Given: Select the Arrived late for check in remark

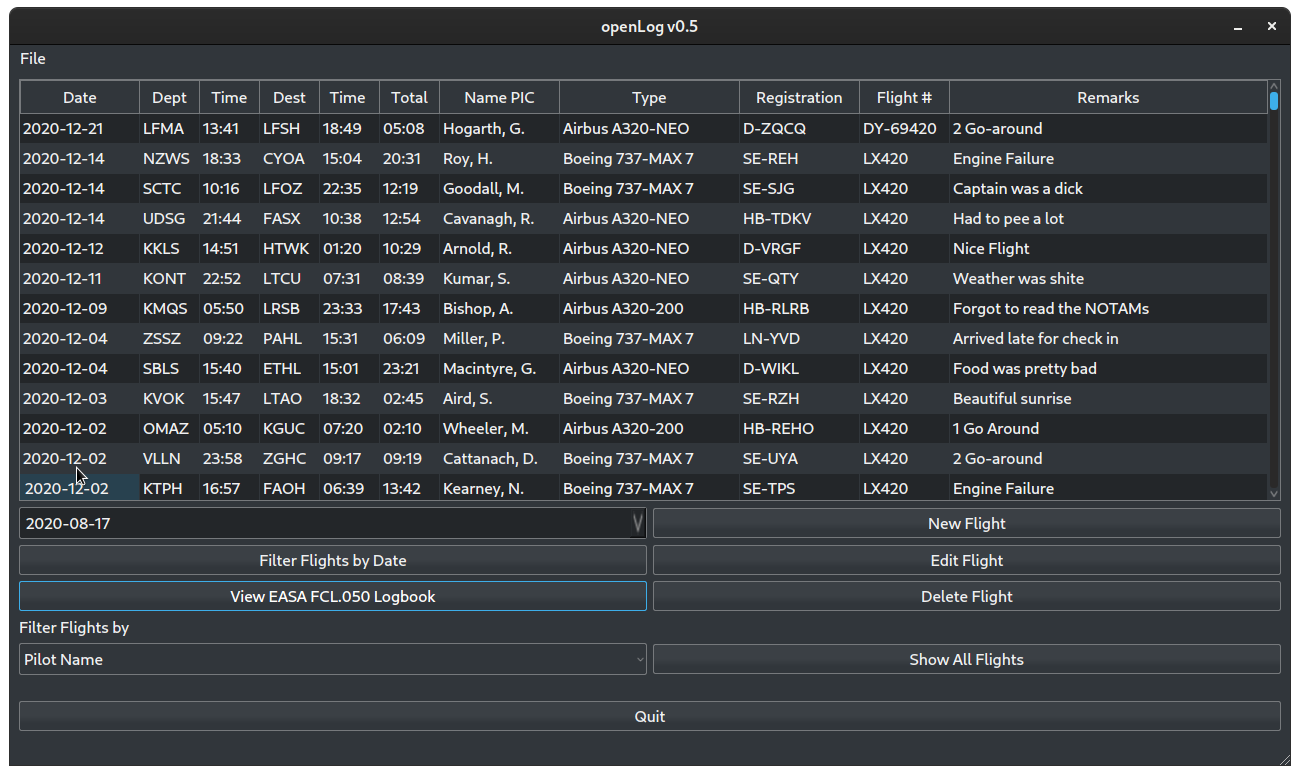Looking at the screenshot, I should tap(1108, 338).
